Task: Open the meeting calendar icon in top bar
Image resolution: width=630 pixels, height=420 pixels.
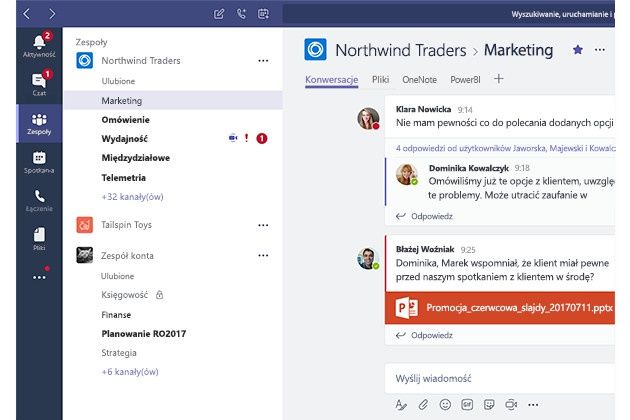Action: (x=263, y=14)
